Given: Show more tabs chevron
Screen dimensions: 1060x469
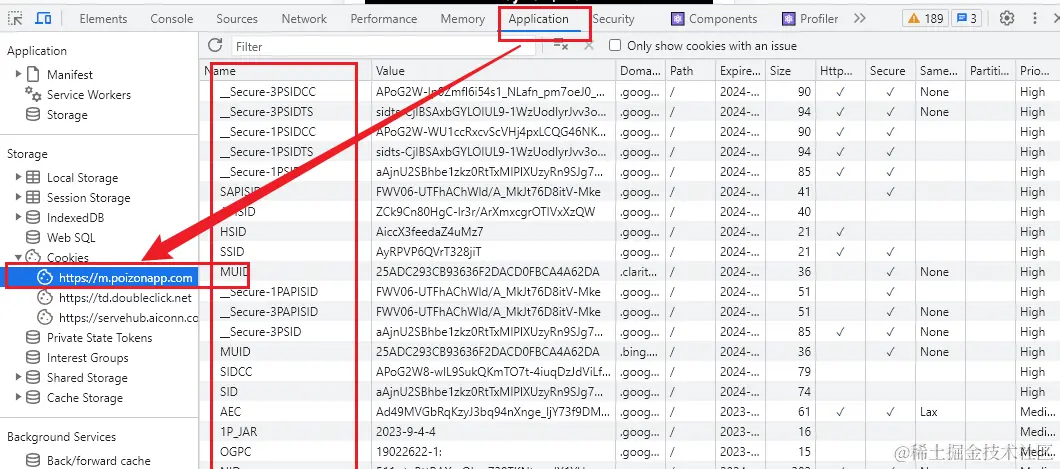Looking at the screenshot, I should (859, 18).
